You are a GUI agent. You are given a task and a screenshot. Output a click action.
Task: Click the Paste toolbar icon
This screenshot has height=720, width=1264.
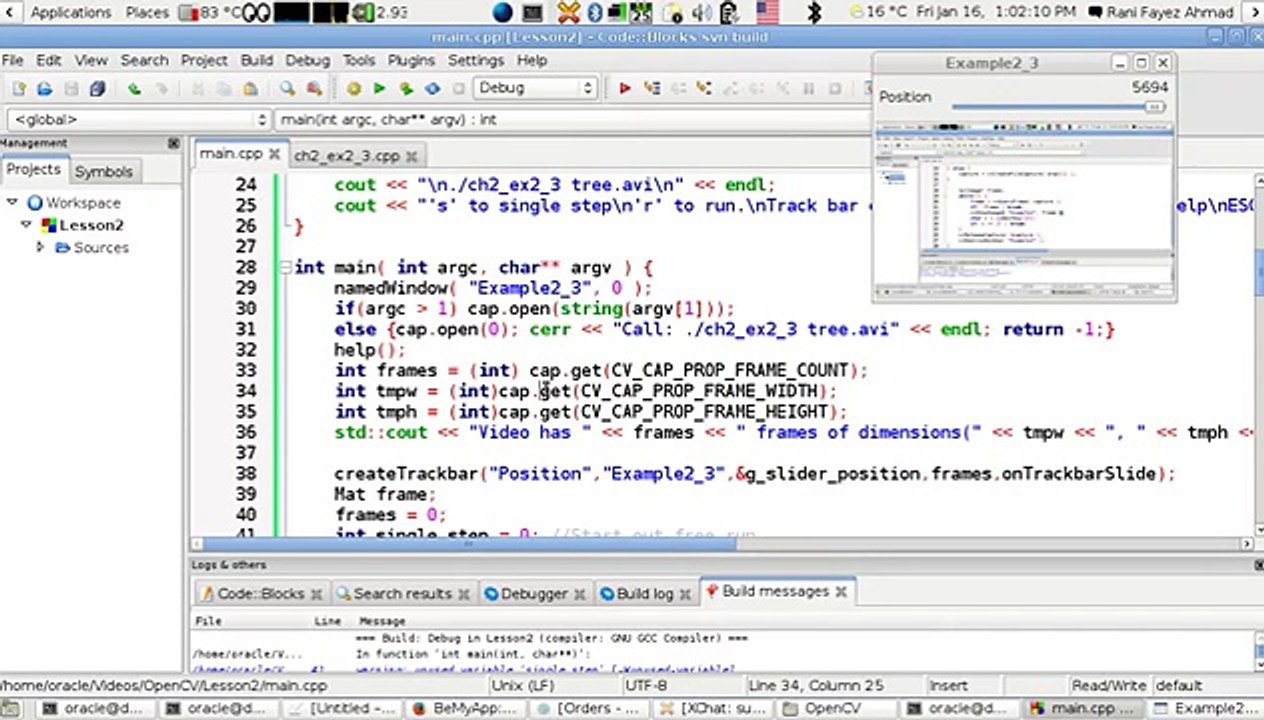point(250,88)
